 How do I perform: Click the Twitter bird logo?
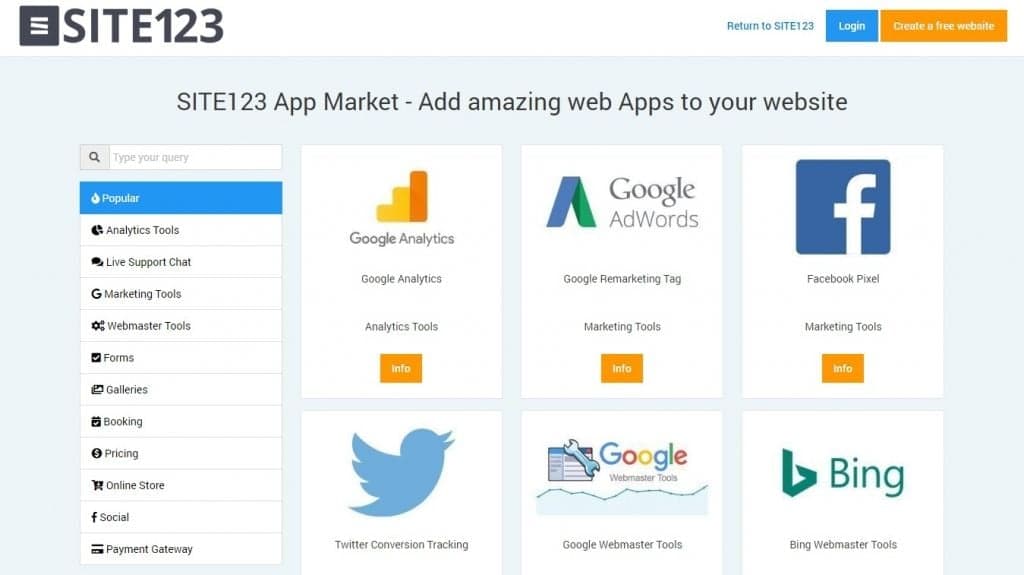401,471
